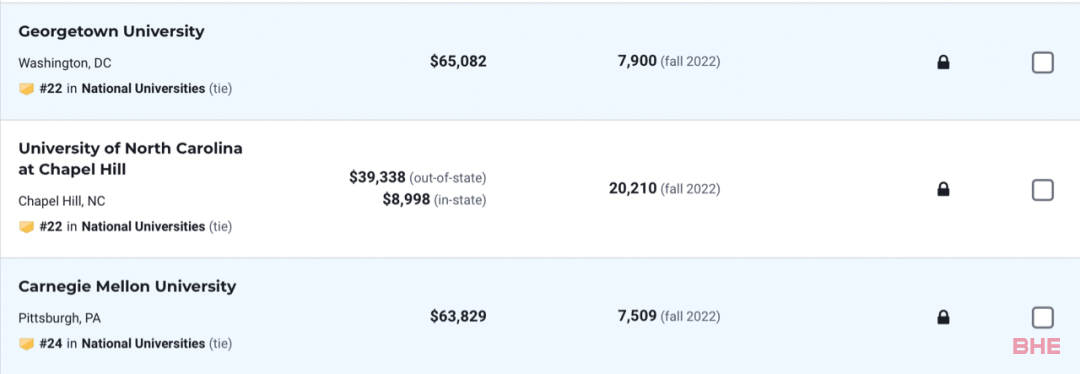Click the $39,338 out-of-state tuition value

(x=378, y=178)
